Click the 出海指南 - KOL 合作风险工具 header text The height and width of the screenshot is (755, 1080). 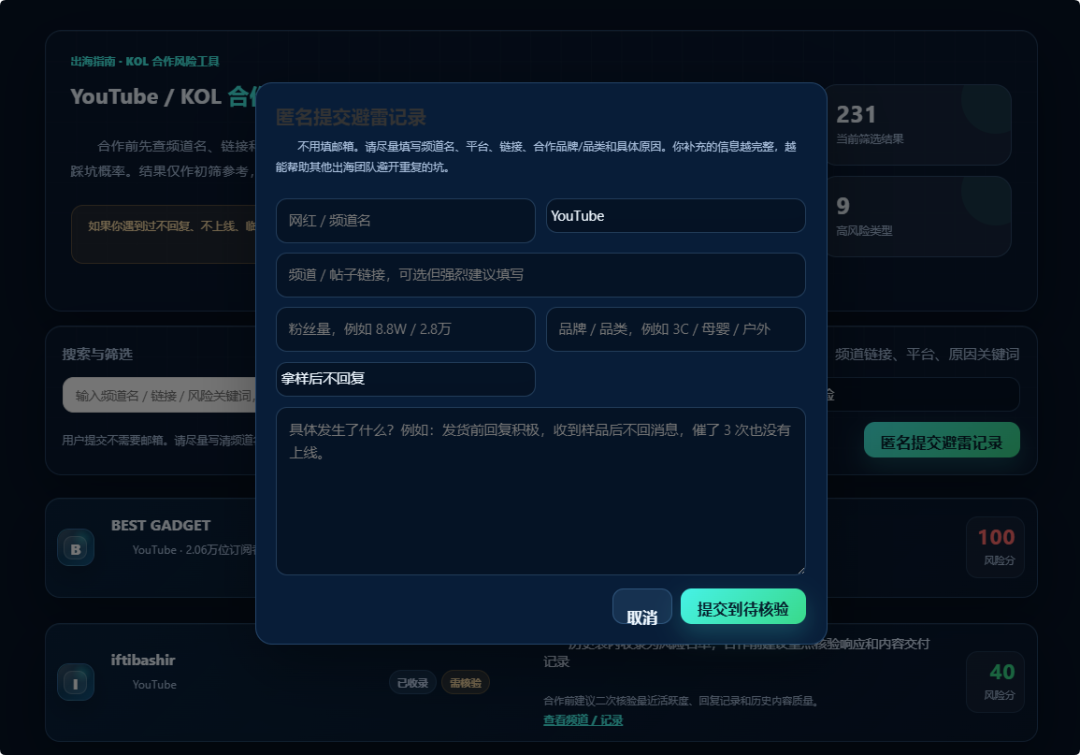pyautogui.click(x=145, y=61)
